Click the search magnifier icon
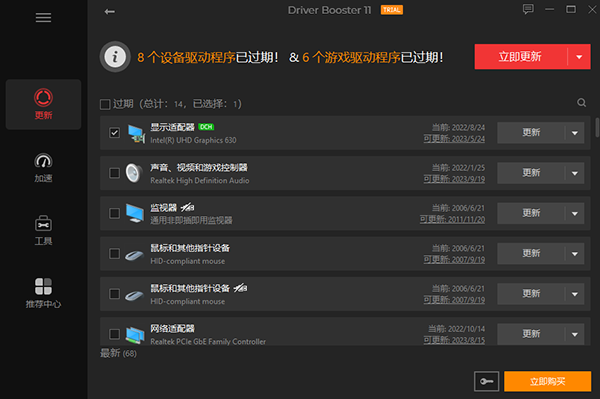The image size is (600, 399). tap(581, 103)
